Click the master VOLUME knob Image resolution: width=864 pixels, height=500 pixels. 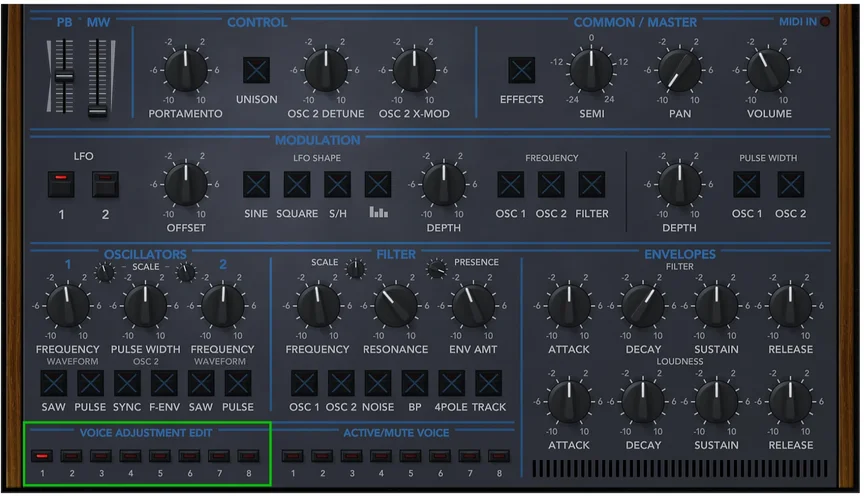pyautogui.click(x=769, y=71)
